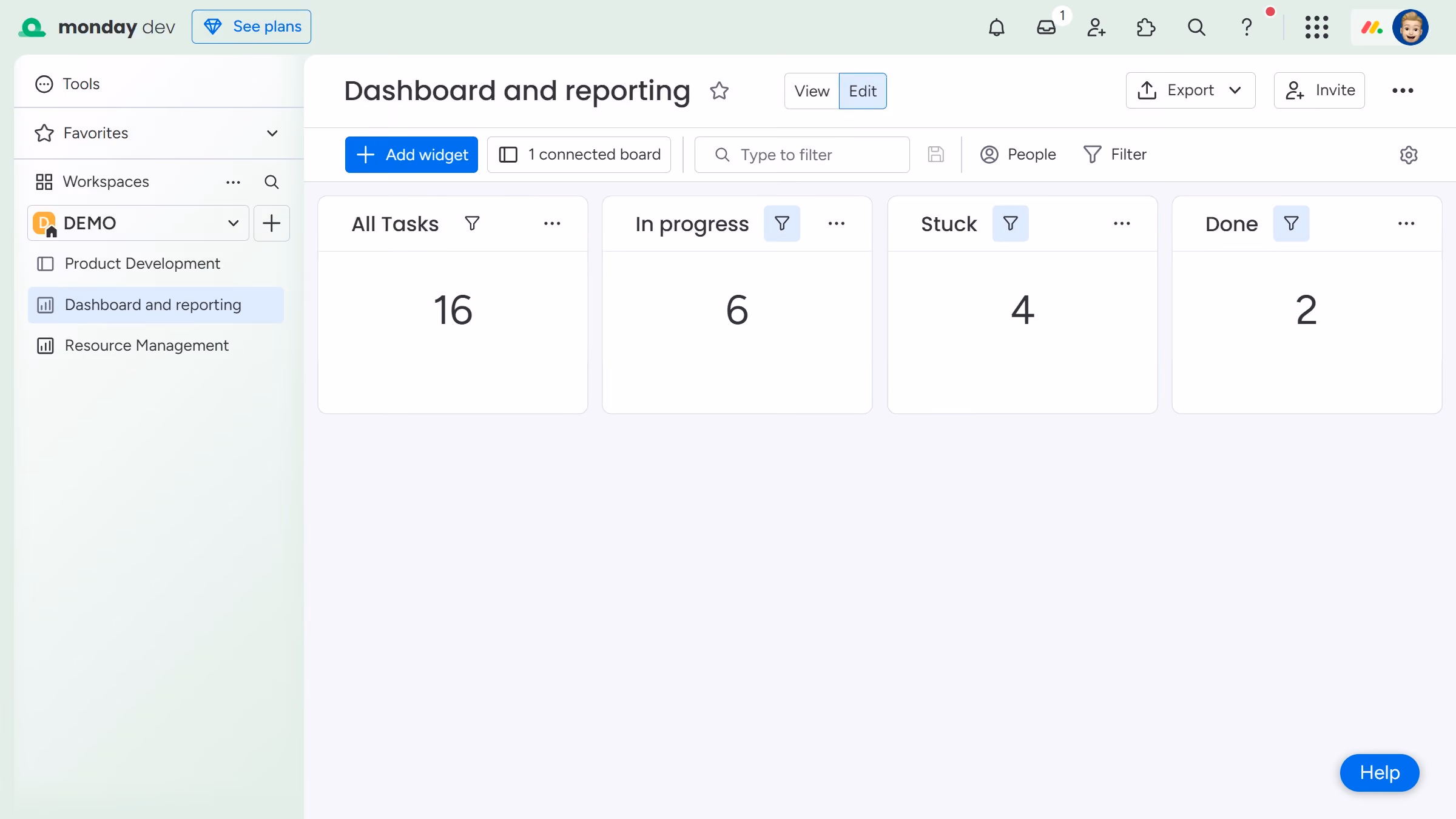
Task: Select Dashboard and reporting in sidebar
Action: 155,305
